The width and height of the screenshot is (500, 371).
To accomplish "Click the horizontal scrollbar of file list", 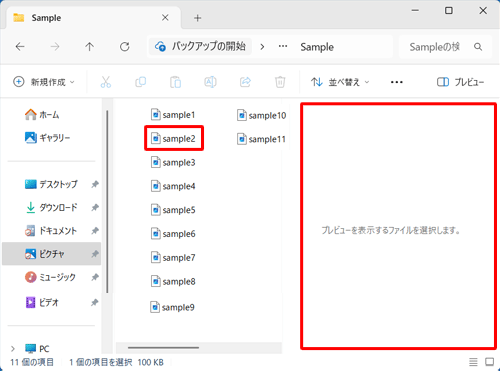I will (163, 348).
